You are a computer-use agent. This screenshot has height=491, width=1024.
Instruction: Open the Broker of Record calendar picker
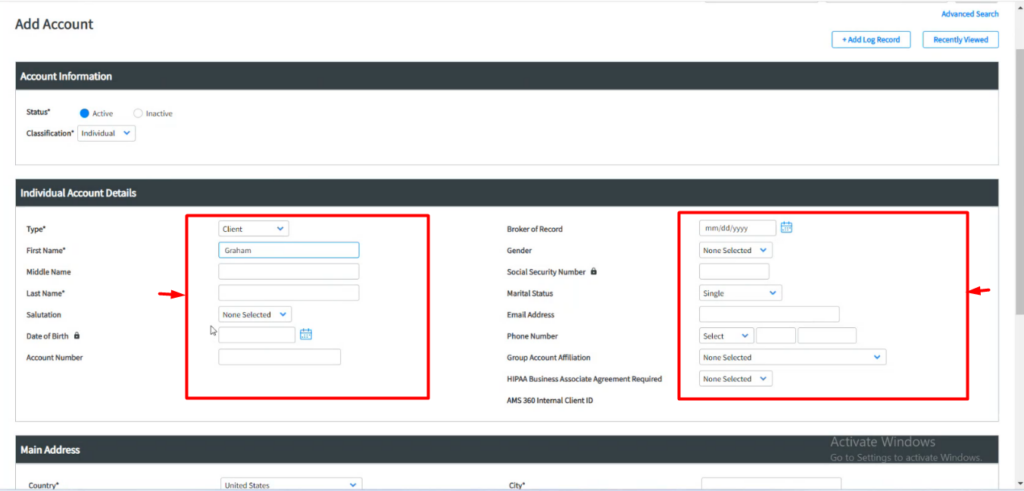tap(786, 228)
